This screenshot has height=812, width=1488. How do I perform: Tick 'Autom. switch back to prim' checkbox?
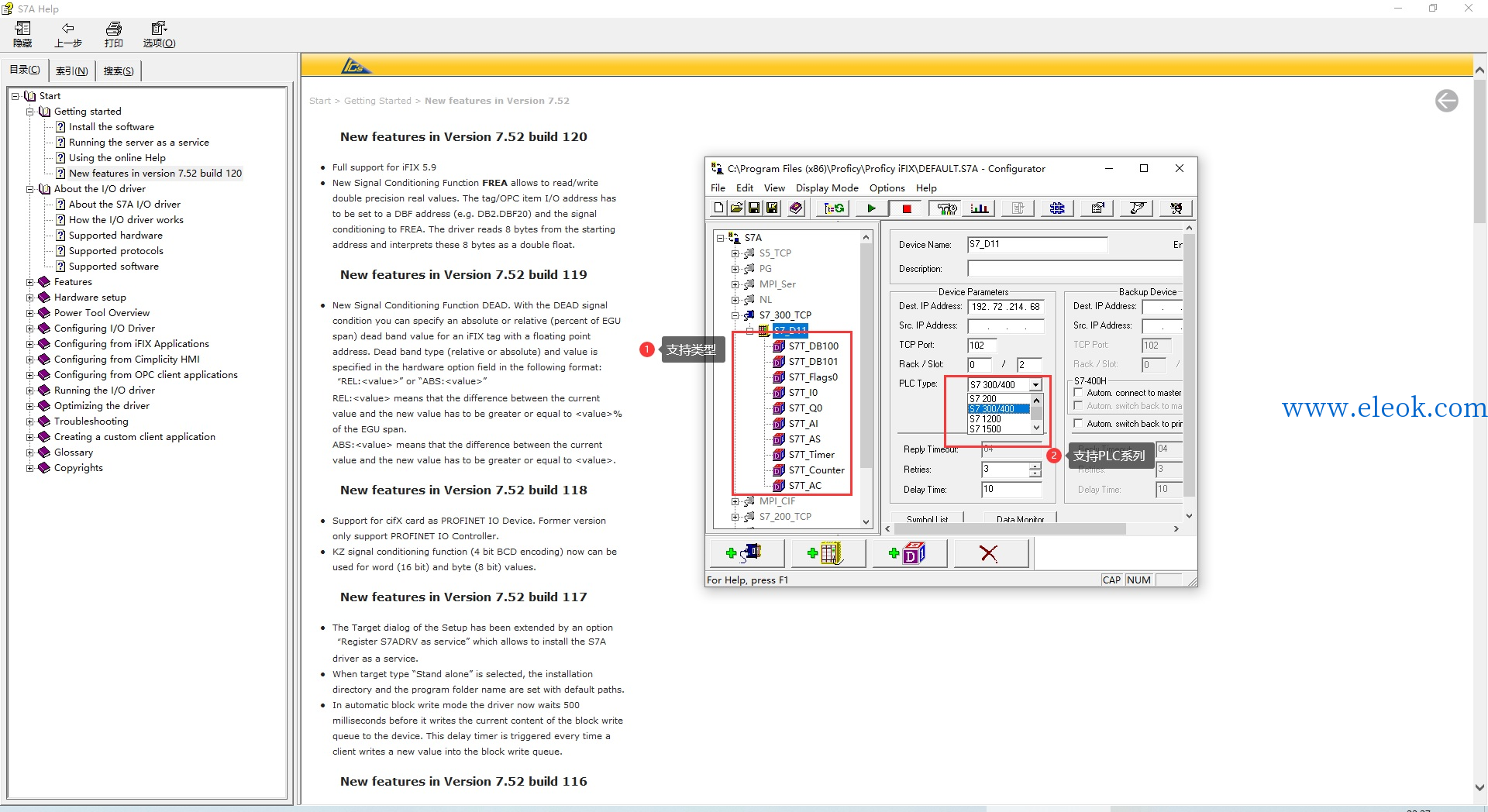click(1078, 424)
